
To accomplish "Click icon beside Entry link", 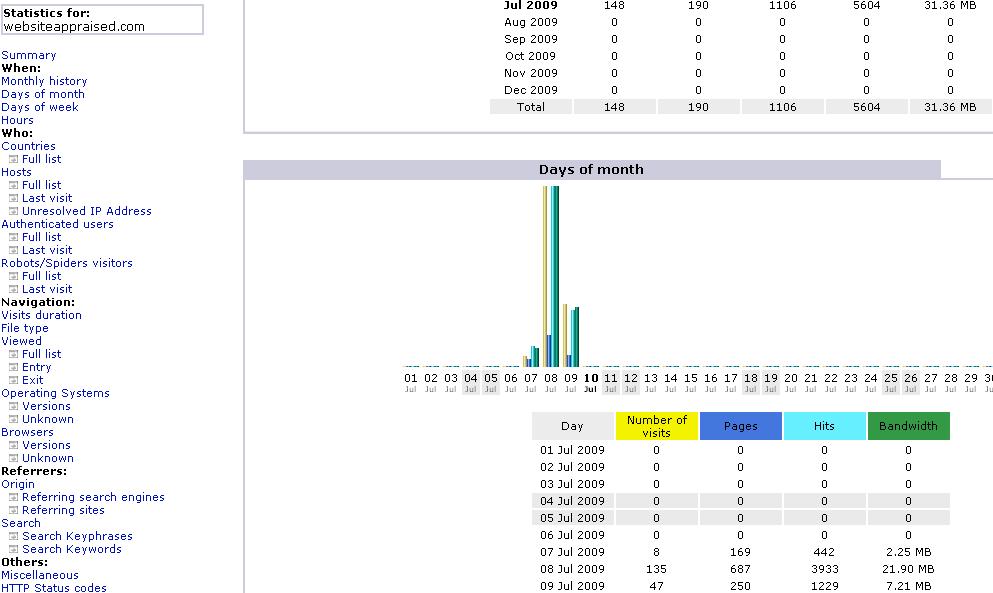I will click(13, 367).
